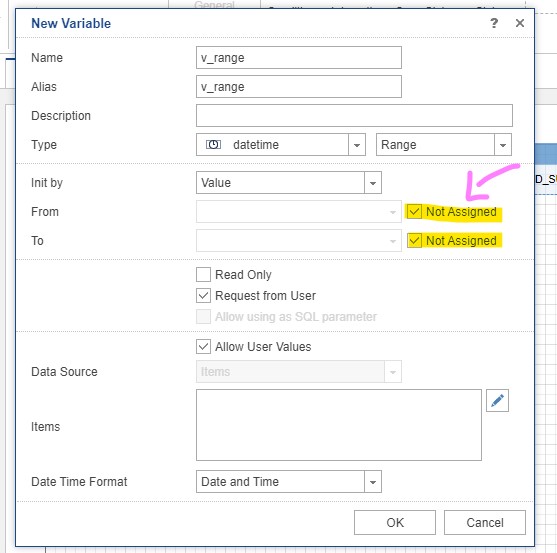Close the New Variable dialog

pyautogui.click(x=520, y=23)
